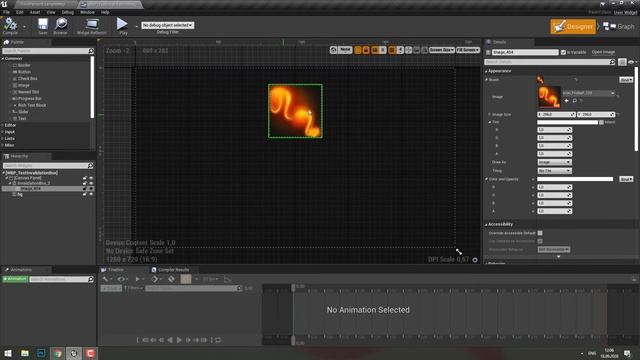Image resolution: width=640 pixels, height=360 pixels.
Task: Open File Explorer from the taskbar
Action: coord(24,353)
